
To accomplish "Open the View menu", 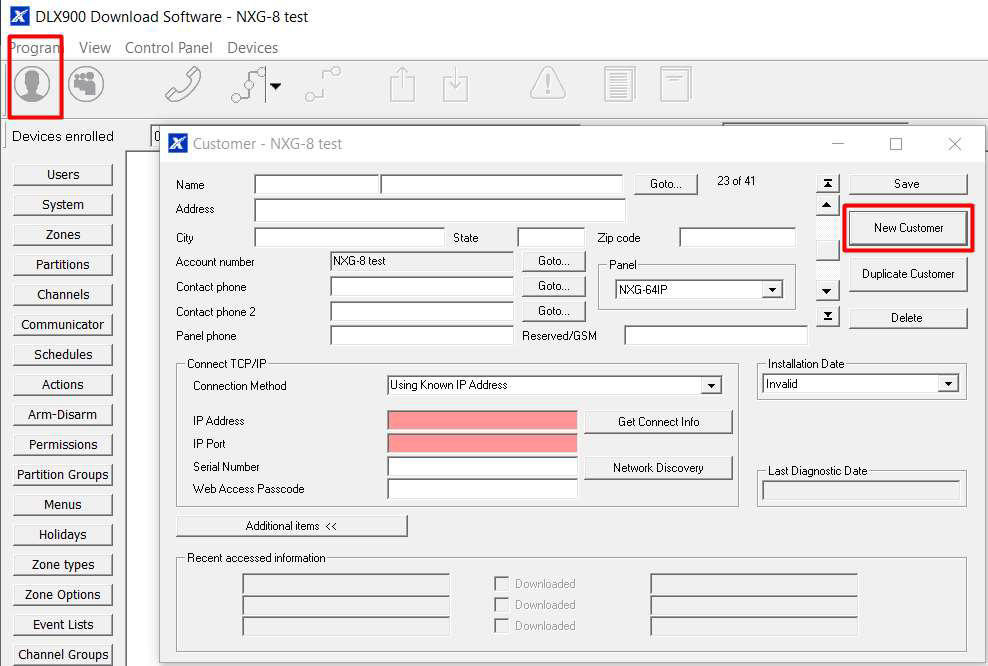I will 95,48.
